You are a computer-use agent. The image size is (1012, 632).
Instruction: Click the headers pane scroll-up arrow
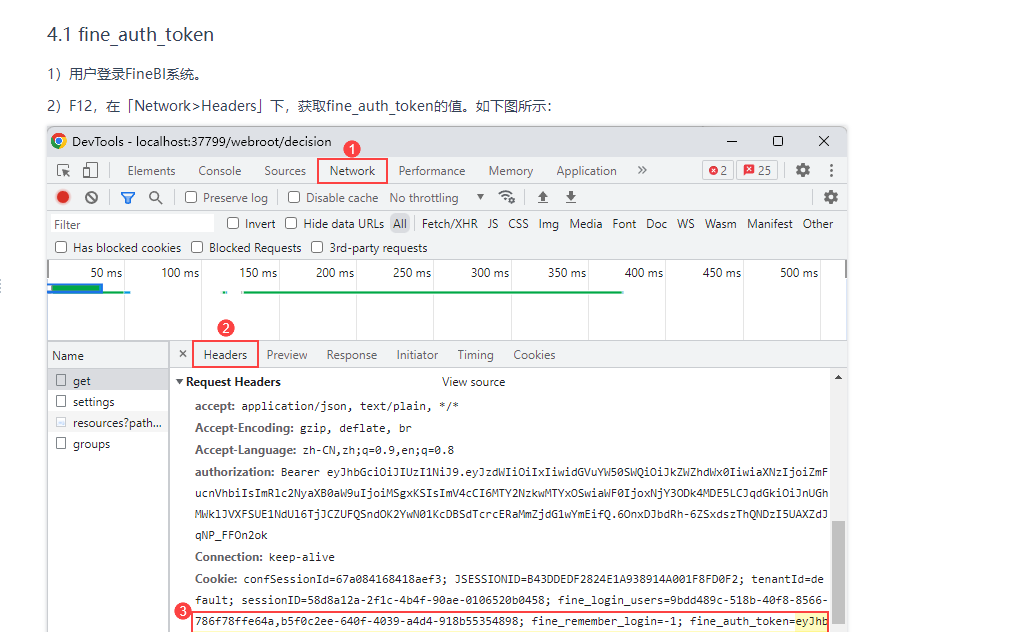[838, 377]
